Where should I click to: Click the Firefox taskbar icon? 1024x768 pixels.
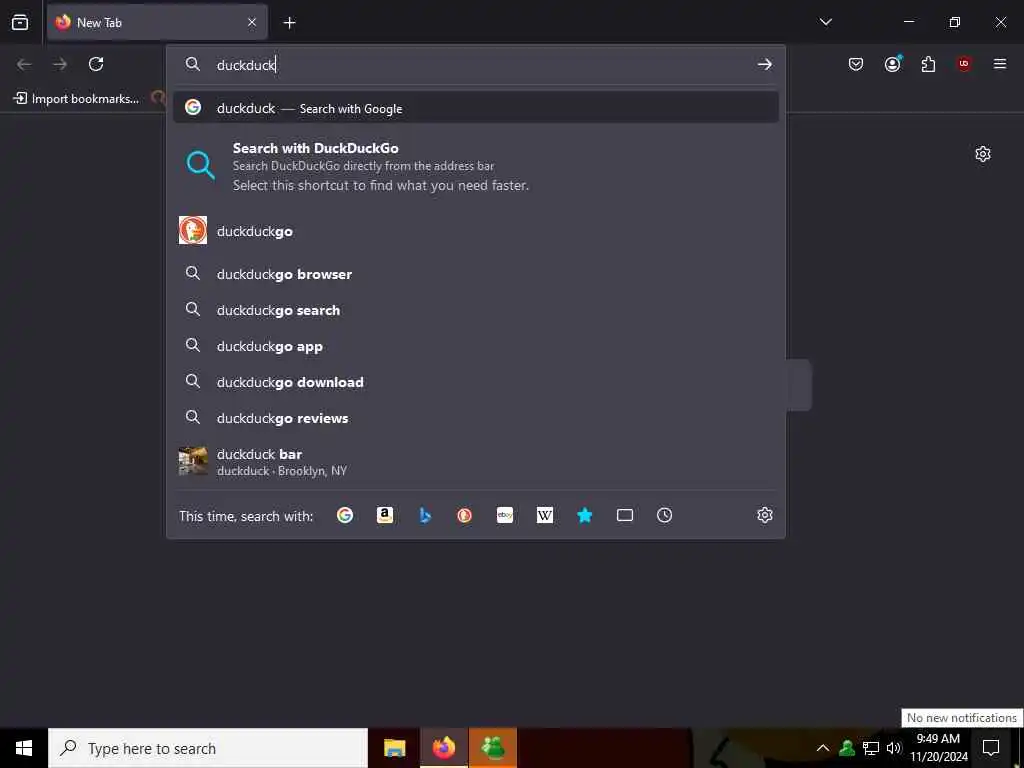444,748
